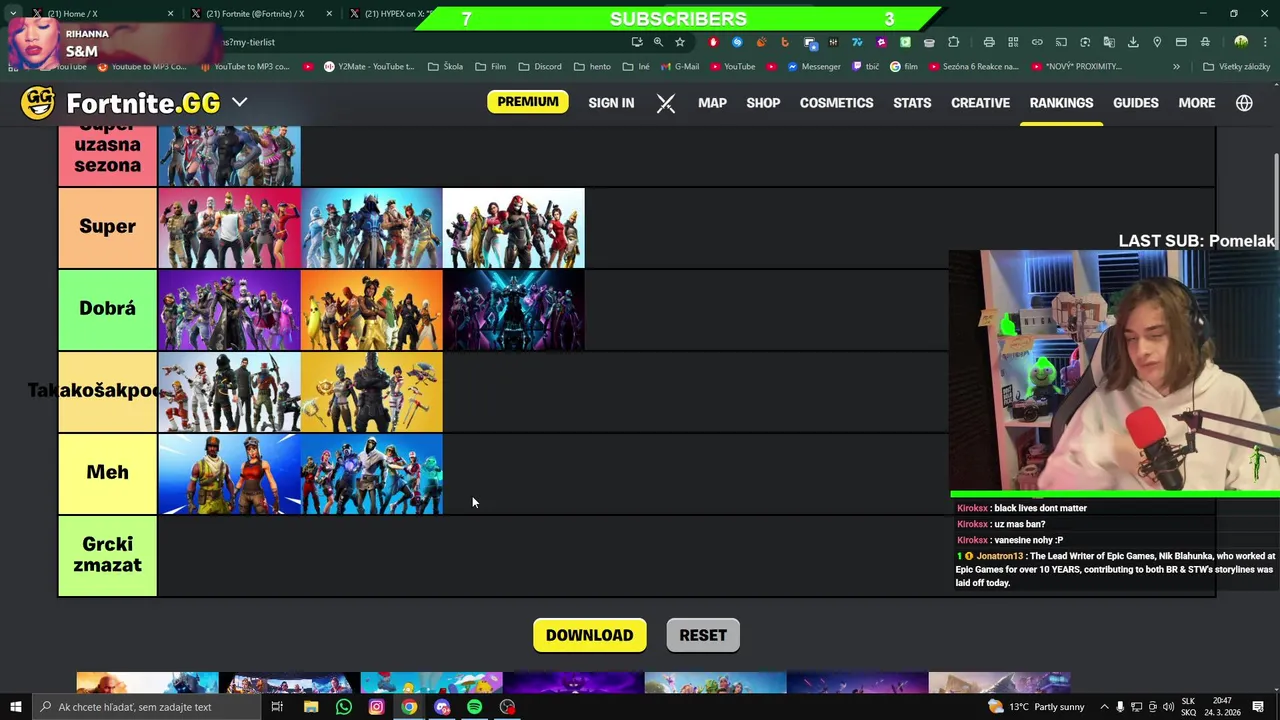The image size is (1280, 720).
Task: Click the Super tier label
Action: point(107,227)
